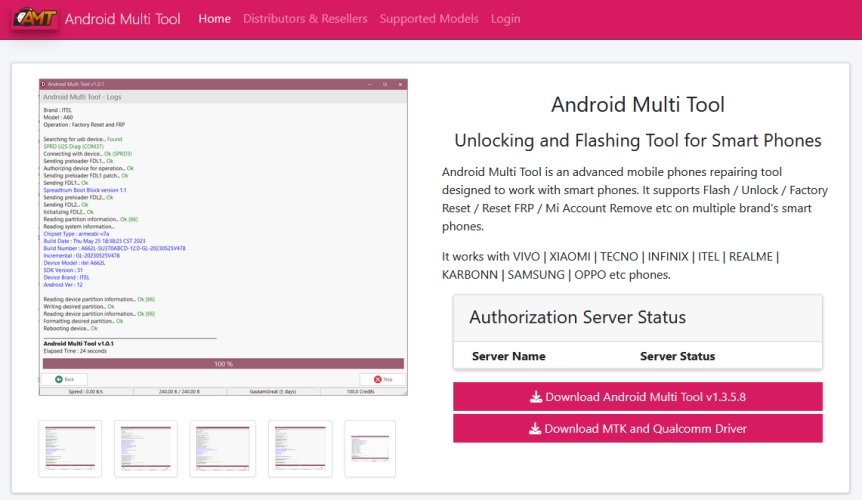Open the Login page

(x=505, y=19)
